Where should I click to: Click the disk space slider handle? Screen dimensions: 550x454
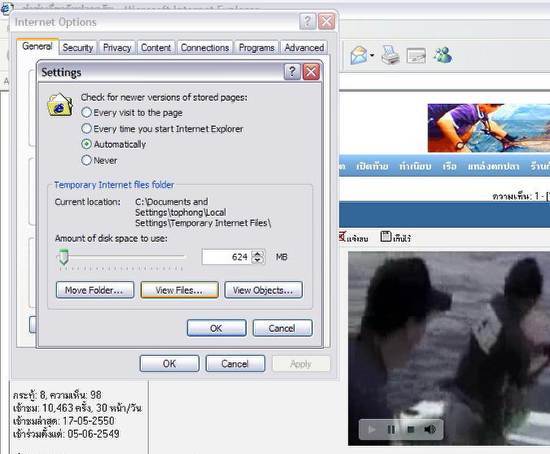coord(63,257)
